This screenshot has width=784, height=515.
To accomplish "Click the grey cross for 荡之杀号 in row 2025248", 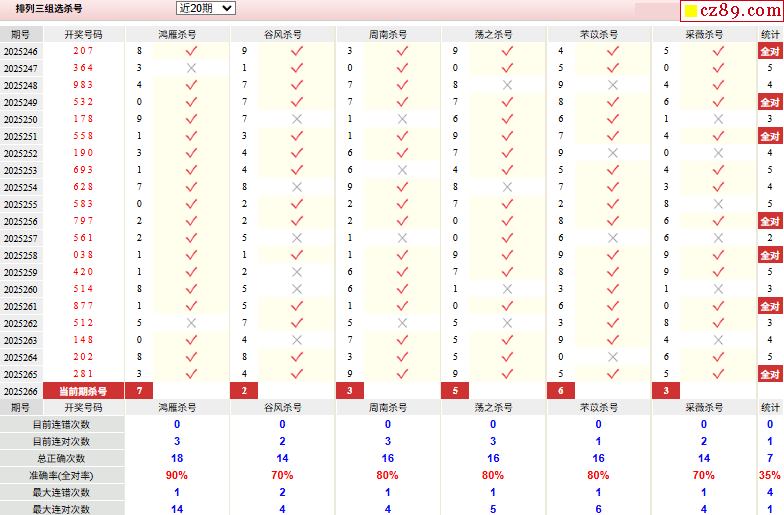I will (507, 85).
